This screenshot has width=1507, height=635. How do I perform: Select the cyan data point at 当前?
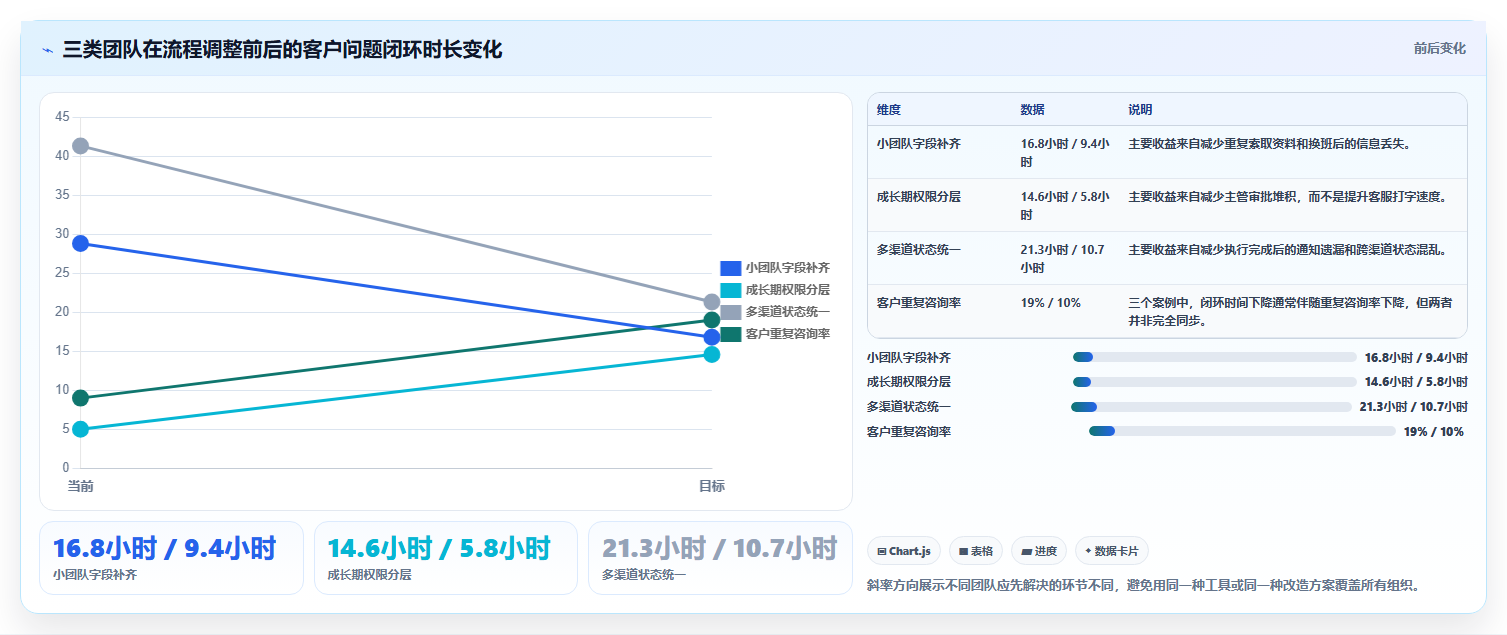pos(80,429)
